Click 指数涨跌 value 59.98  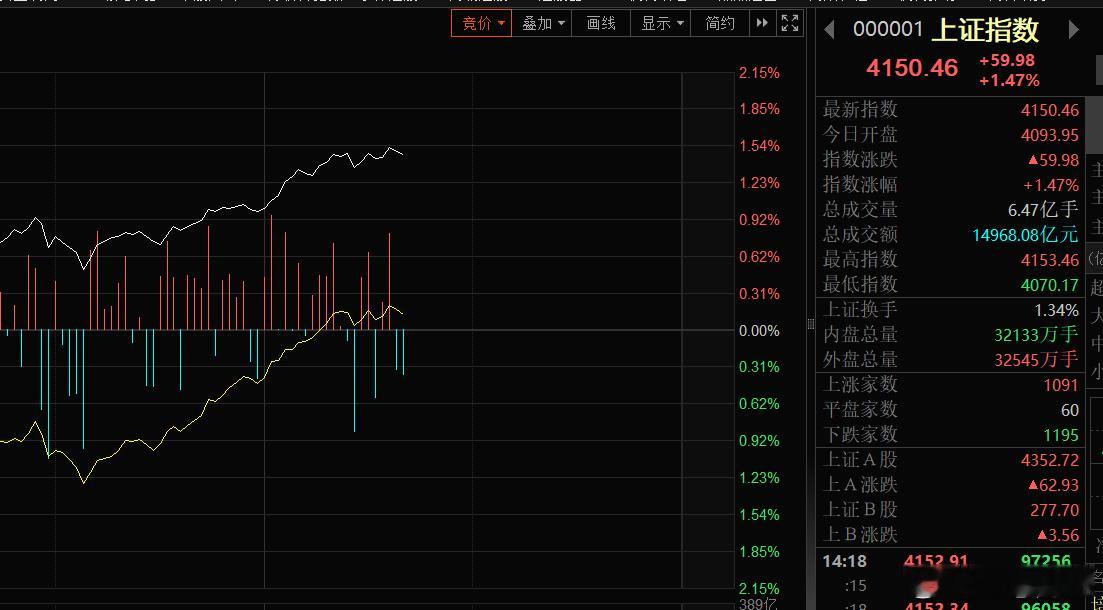[x=1053, y=160]
